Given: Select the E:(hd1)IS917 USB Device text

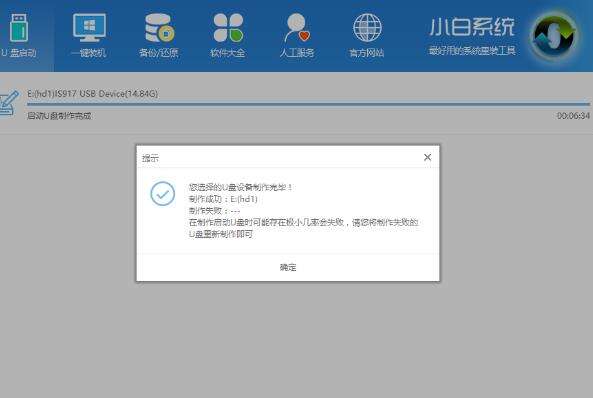Looking at the screenshot, I should pyautogui.click(x=92, y=93).
